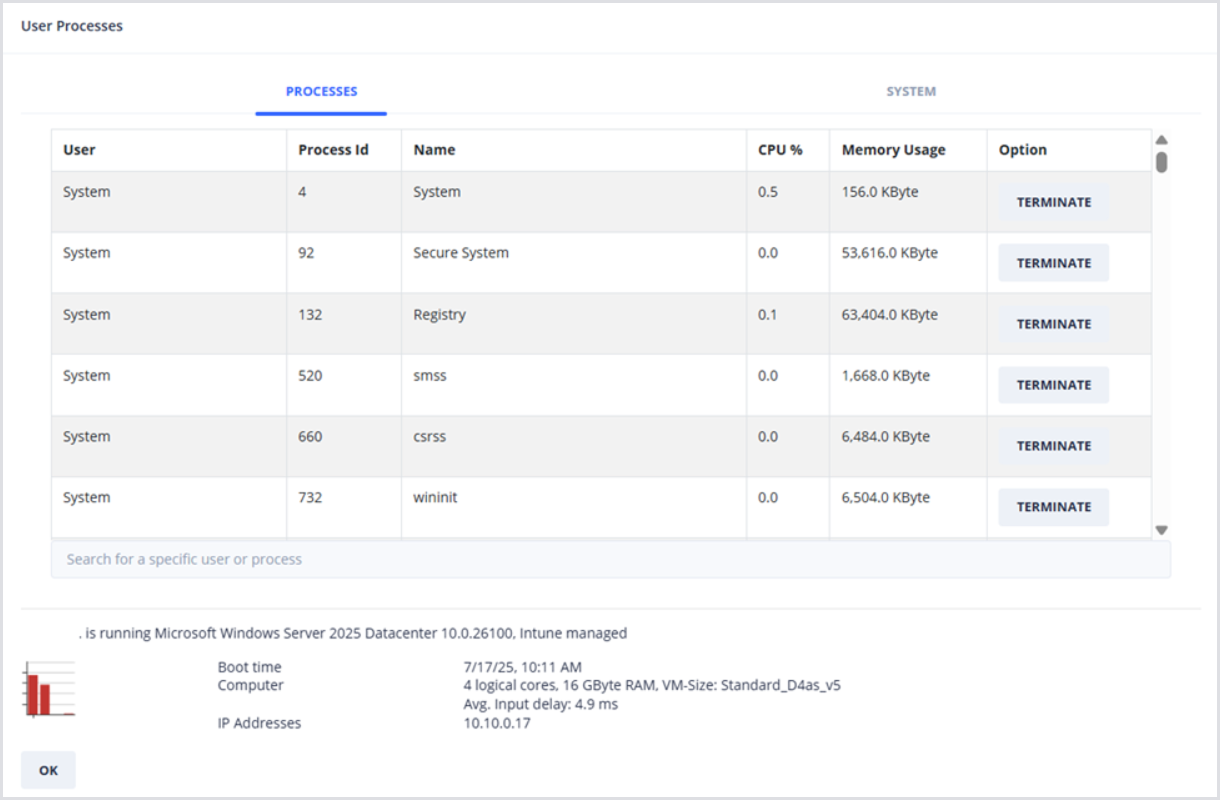Click the Process Id column header
The width and height of the screenshot is (1220, 800).
[333, 150]
